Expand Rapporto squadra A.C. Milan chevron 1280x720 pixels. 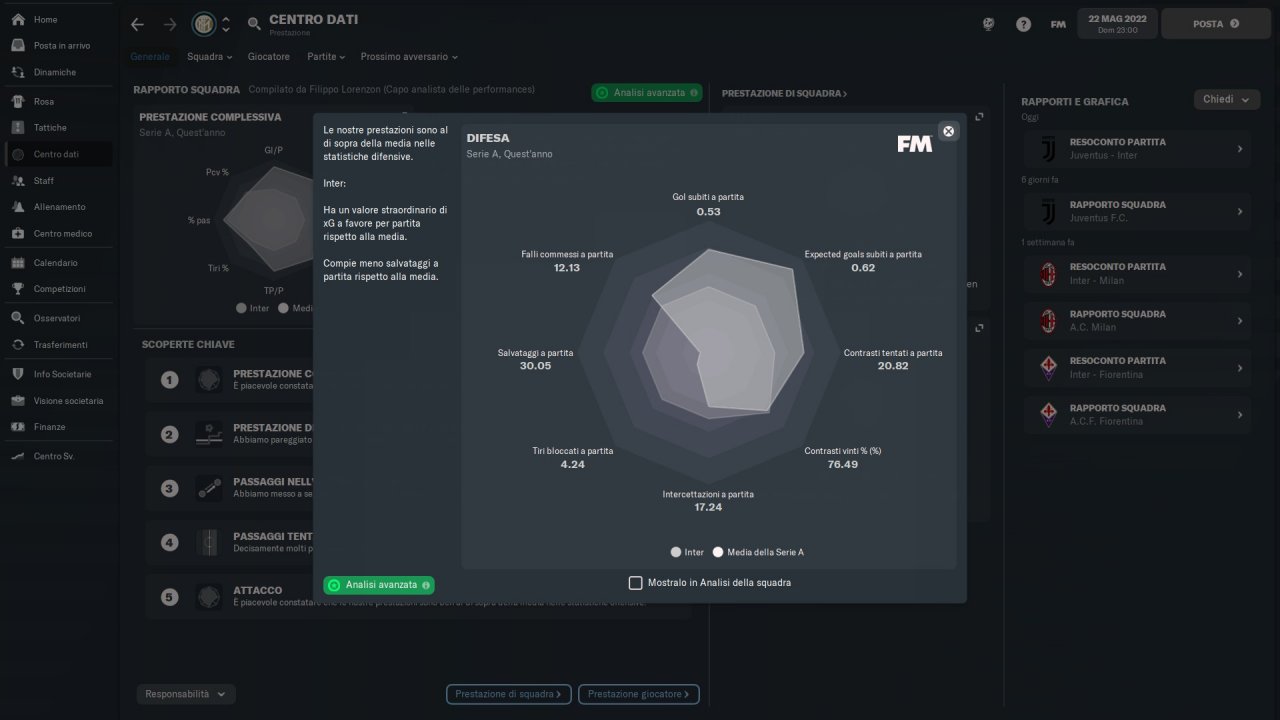(x=1240, y=321)
